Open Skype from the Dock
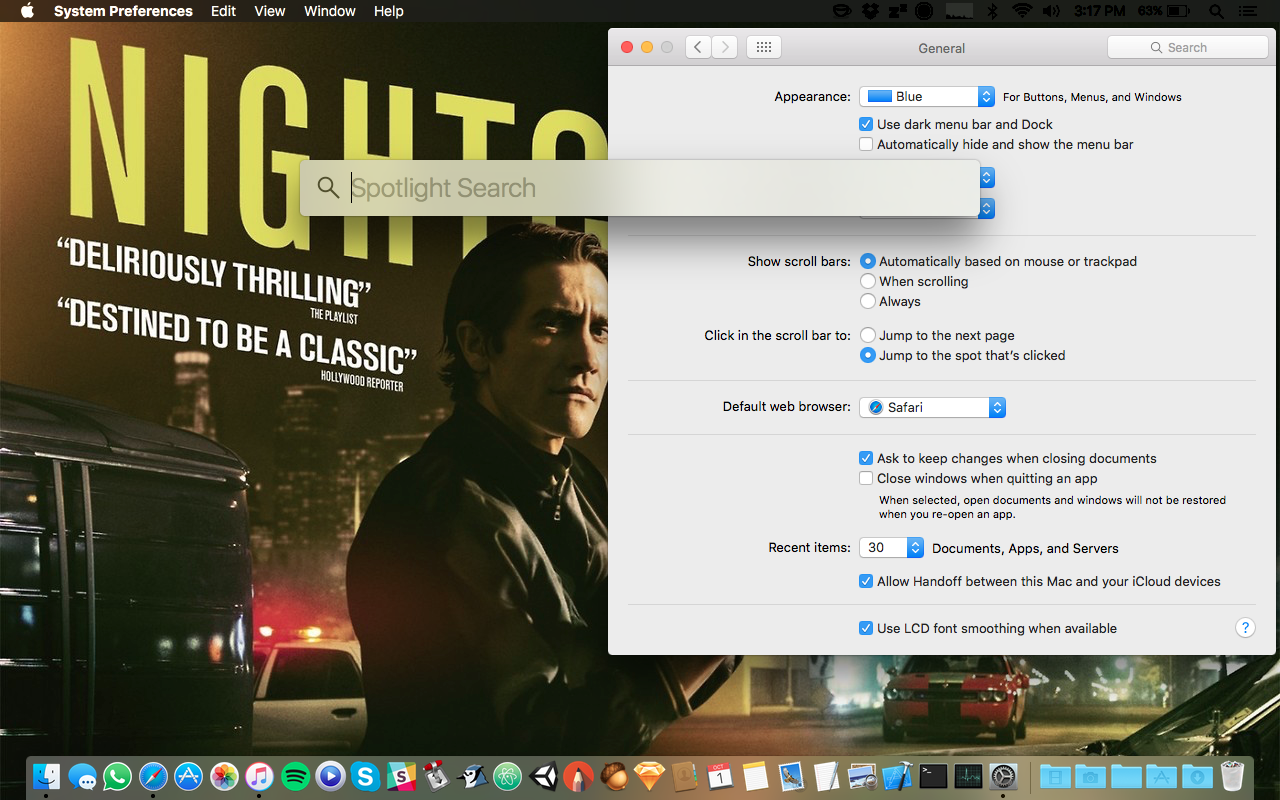 click(x=366, y=776)
